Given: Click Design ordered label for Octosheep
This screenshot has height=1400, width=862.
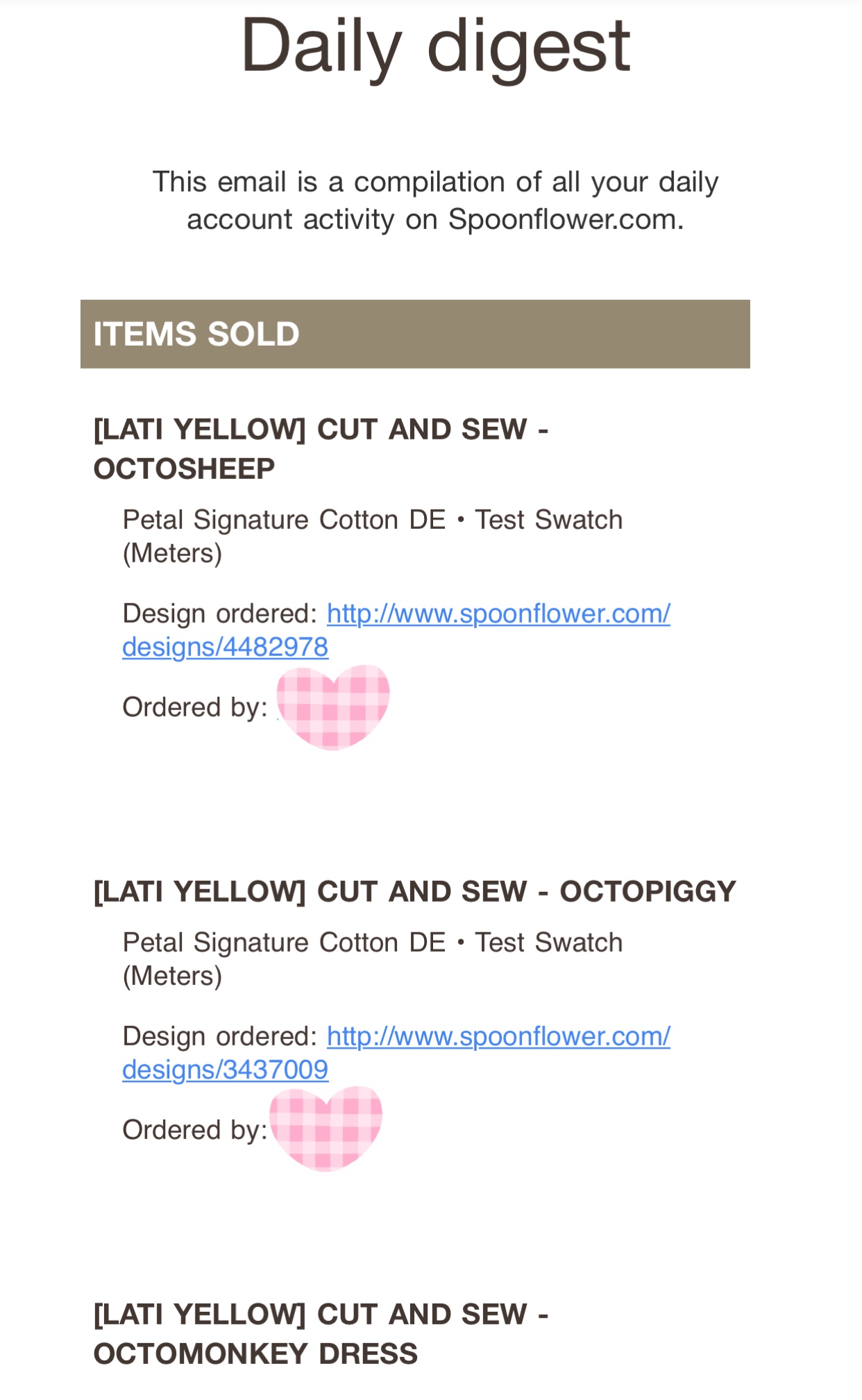Looking at the screenshot, I should [220, 614].
